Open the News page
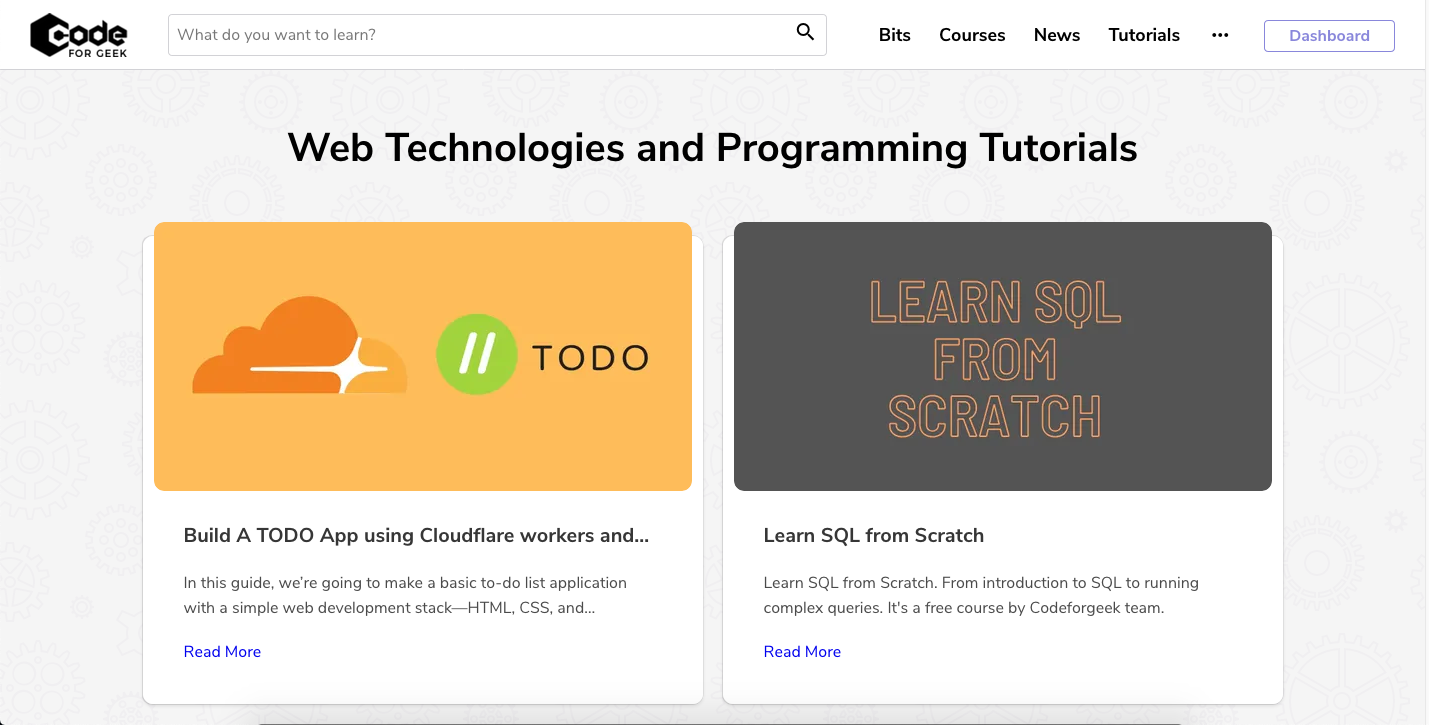The width and height of the screenshot is (1429, 725). tap(1057, 35)
